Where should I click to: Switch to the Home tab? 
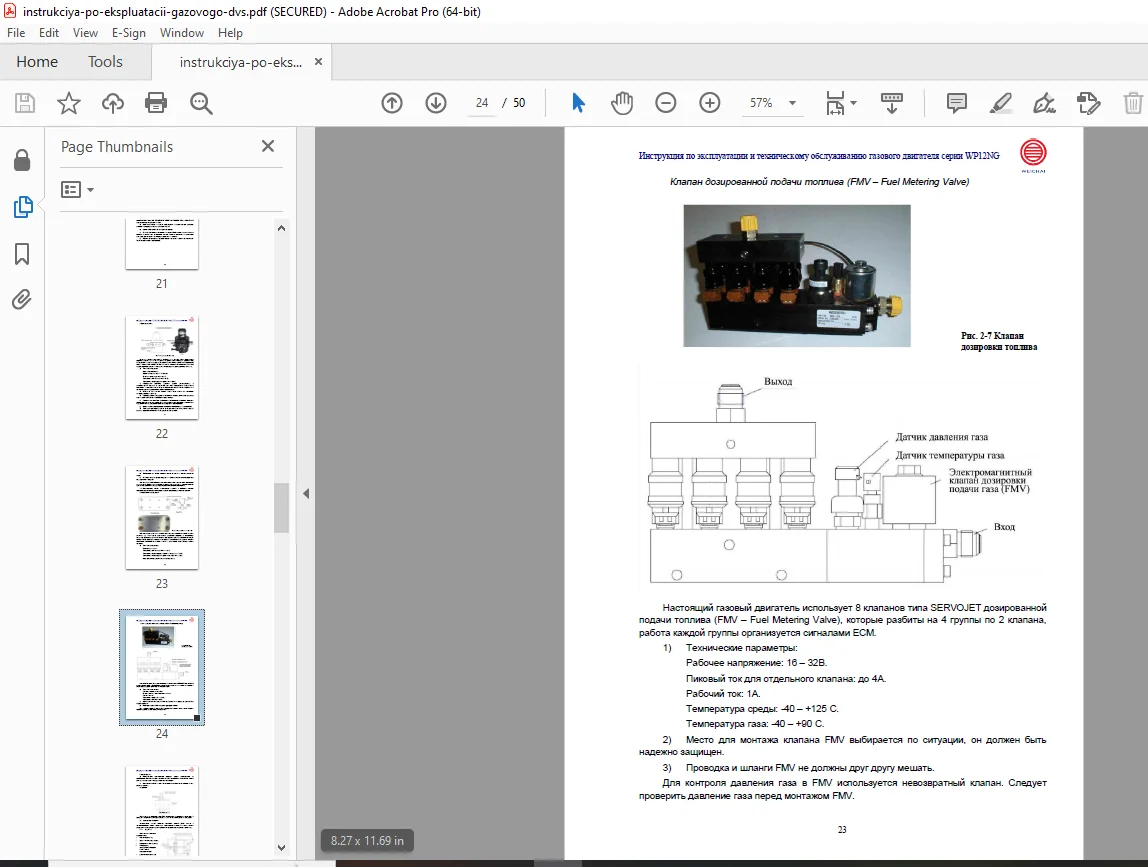(x=37, y=62)
